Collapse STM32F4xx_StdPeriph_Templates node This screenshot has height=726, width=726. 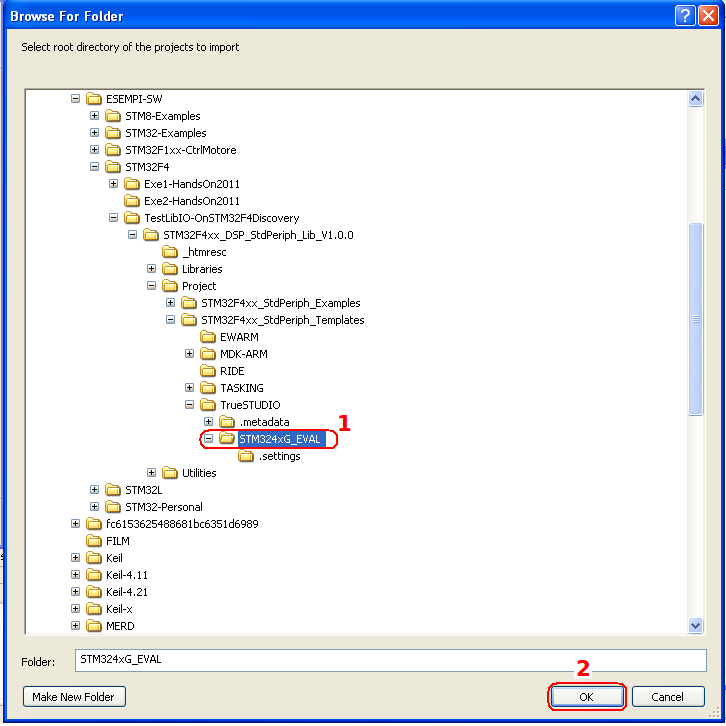(x=170, y=319)
